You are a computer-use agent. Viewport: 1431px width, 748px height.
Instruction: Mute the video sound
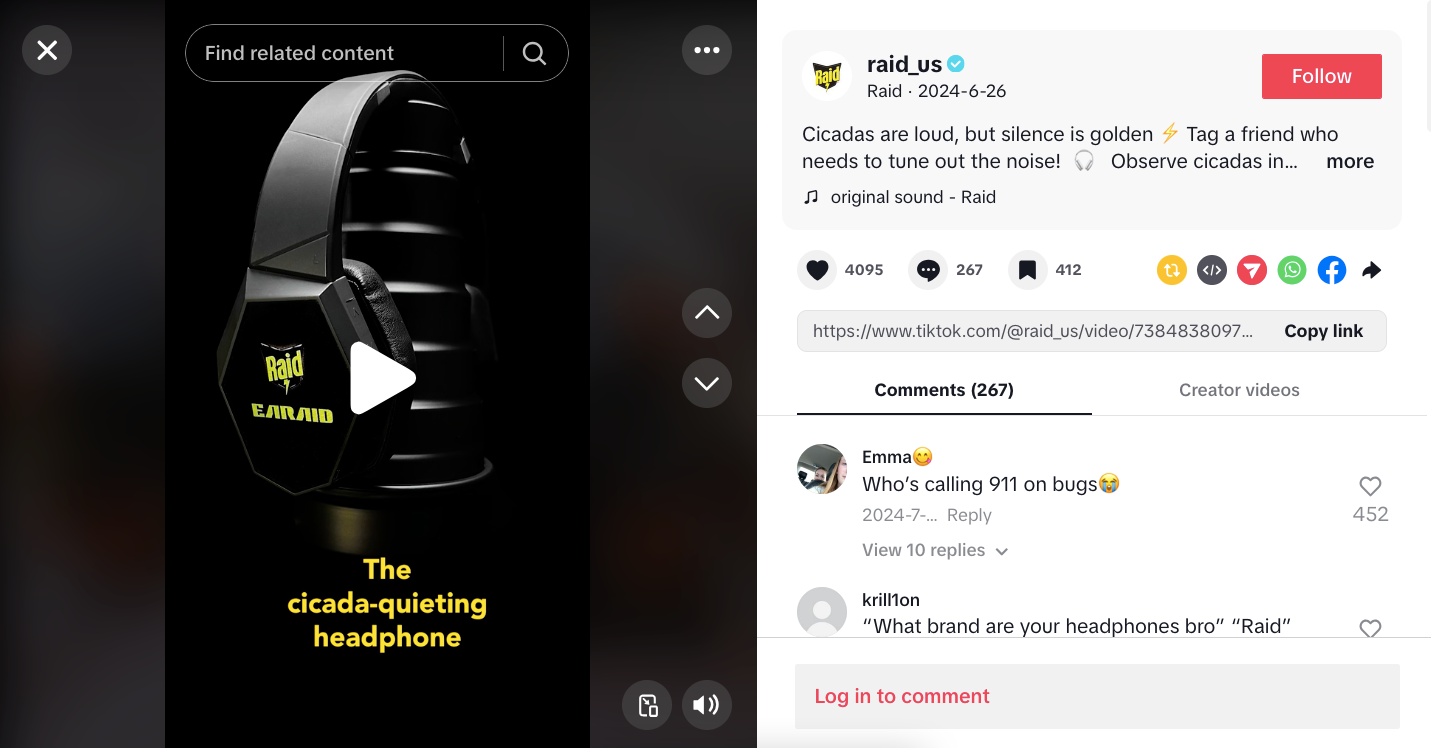point(707,705)
